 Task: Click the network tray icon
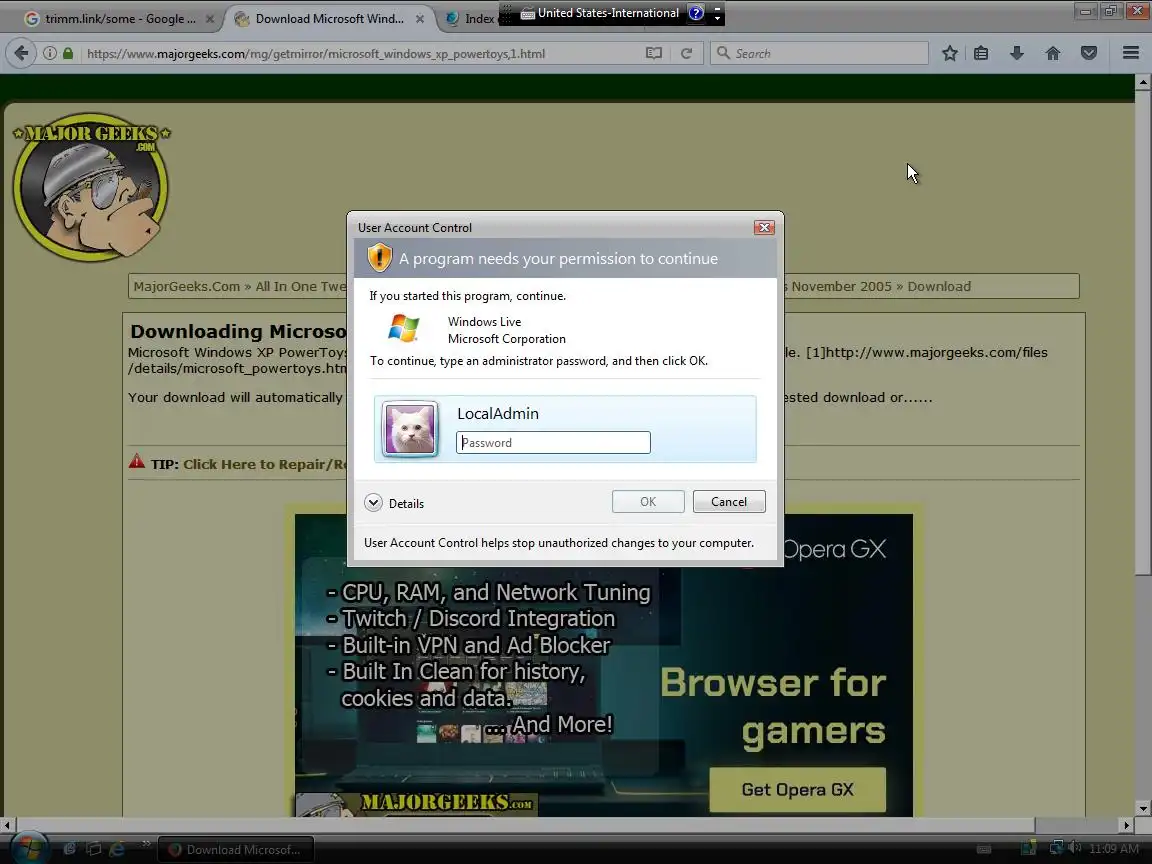(x=1056, y=848)
